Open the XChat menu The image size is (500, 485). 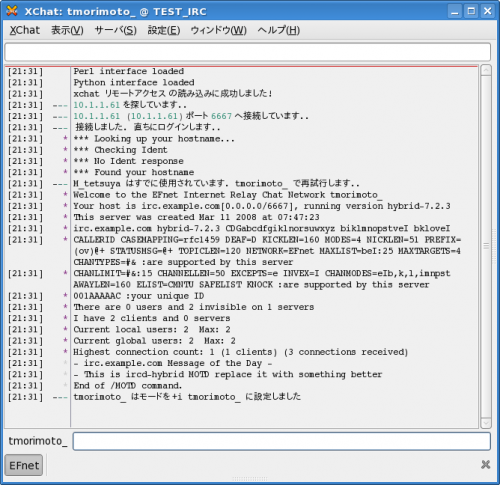click(25, 30)
